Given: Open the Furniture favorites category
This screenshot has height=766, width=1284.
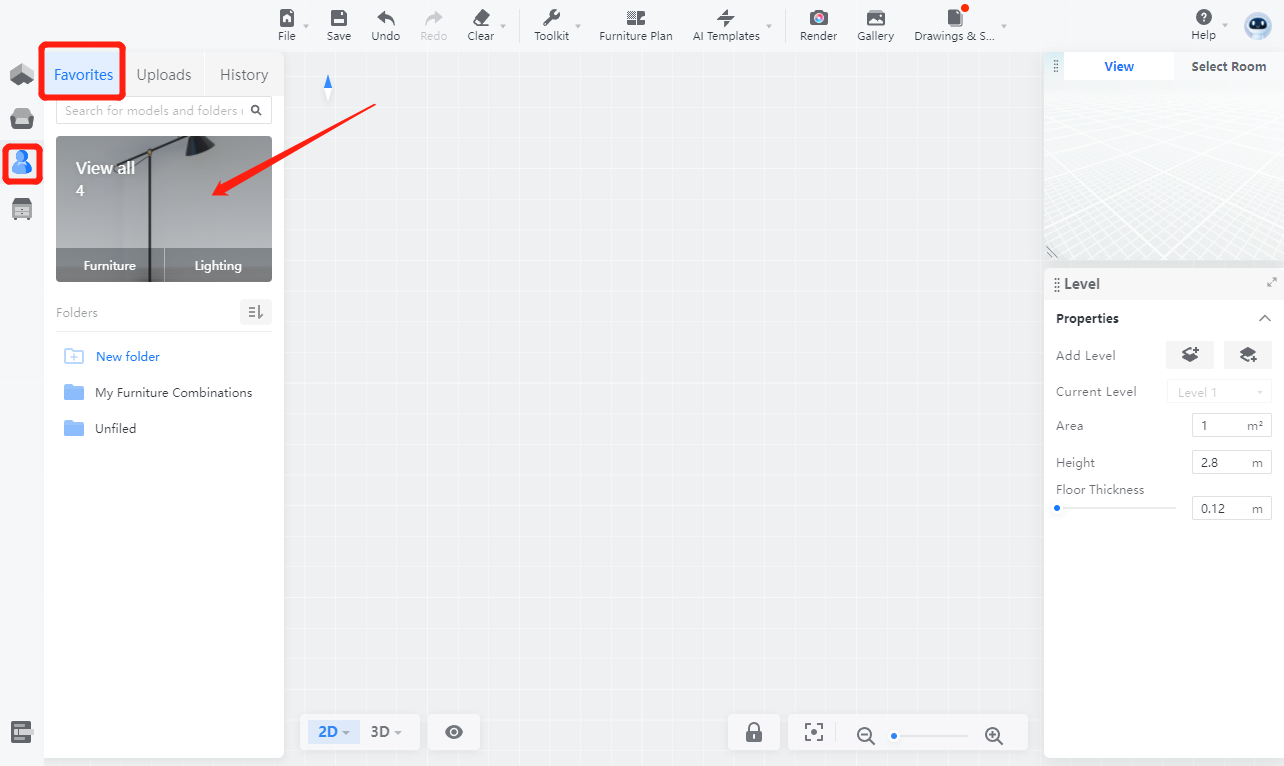Looking at the screenshot, I should (110, 265).
